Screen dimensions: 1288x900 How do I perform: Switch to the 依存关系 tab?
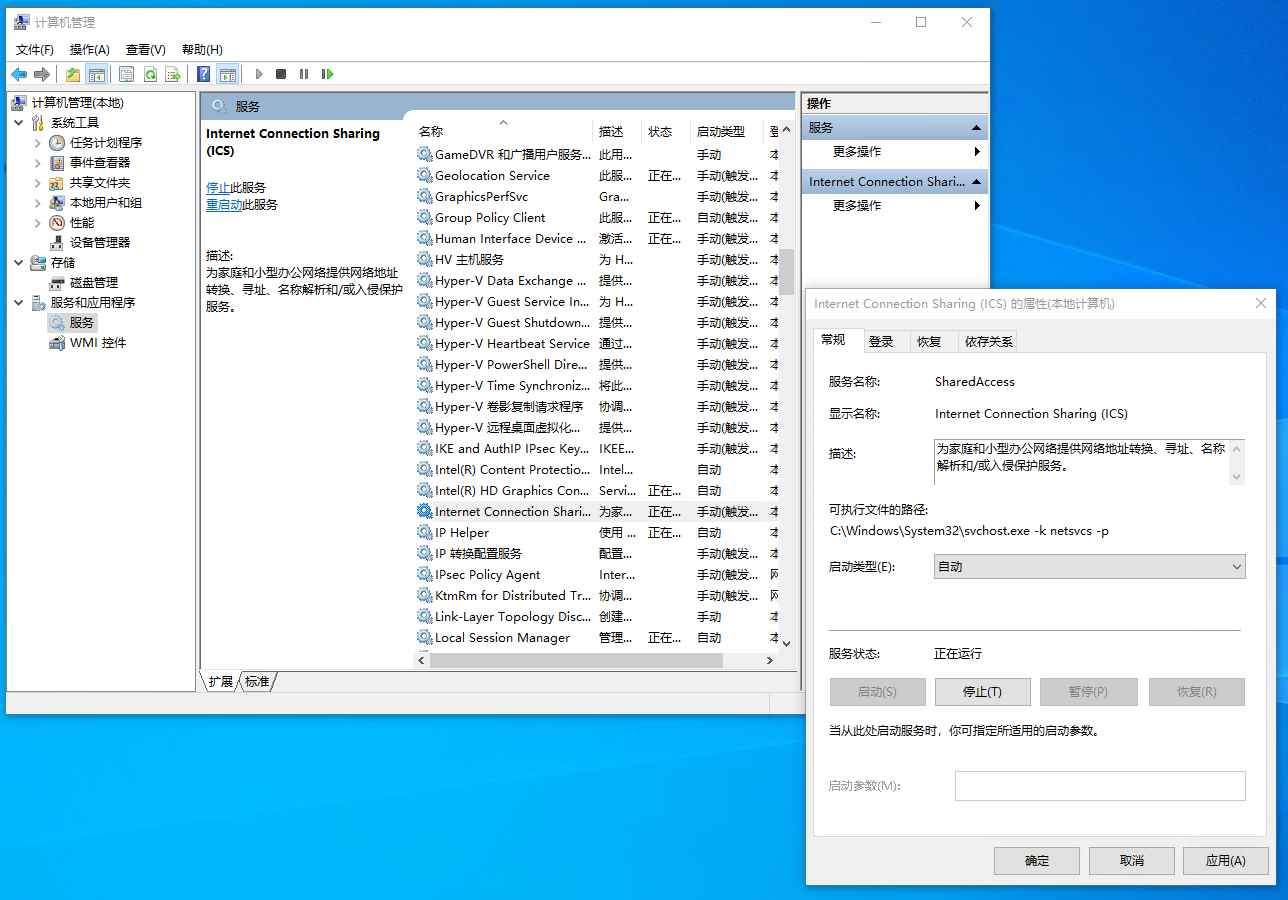pos(988,341)
